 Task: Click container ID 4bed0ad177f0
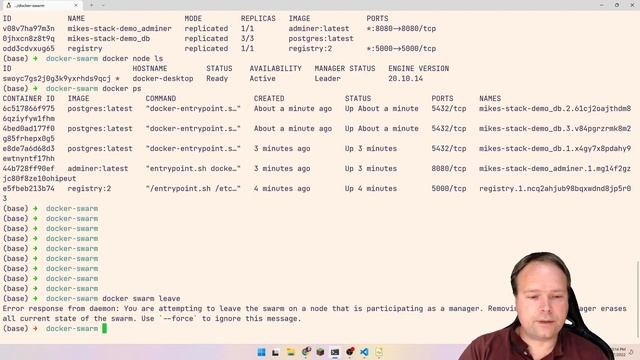coord(29,129)
